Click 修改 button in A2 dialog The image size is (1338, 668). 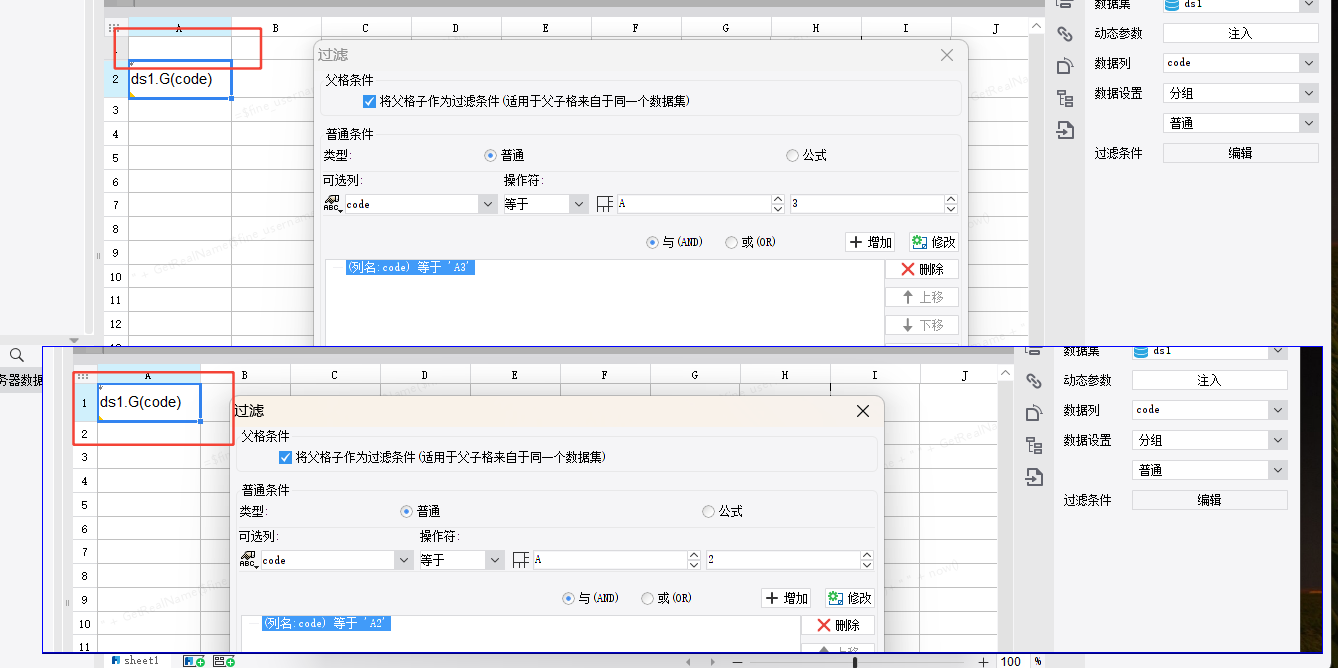pos(850,598)
